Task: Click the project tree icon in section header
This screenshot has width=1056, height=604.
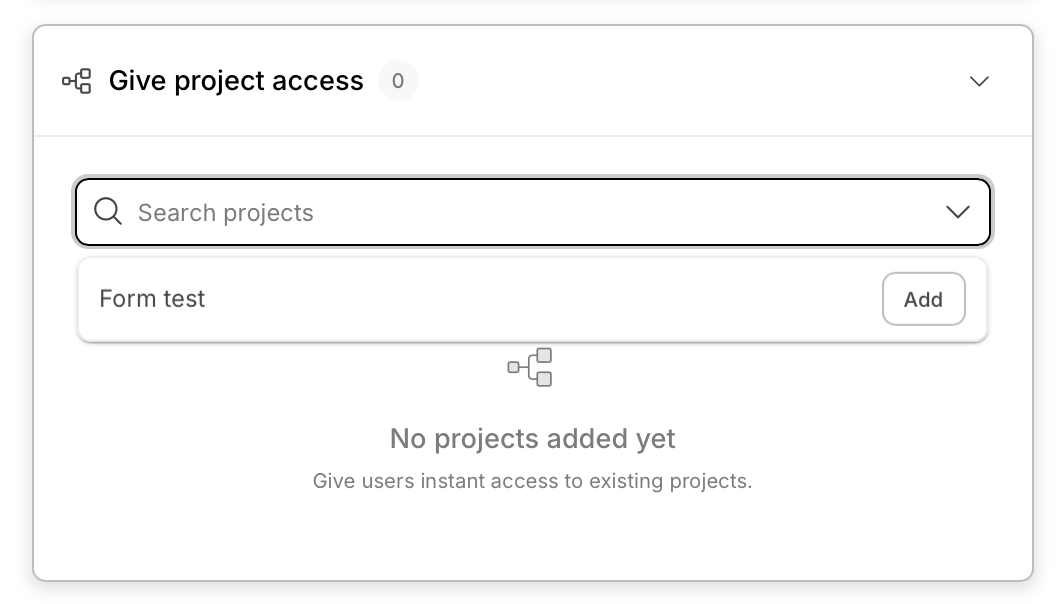Action: (x=77, y=81)
